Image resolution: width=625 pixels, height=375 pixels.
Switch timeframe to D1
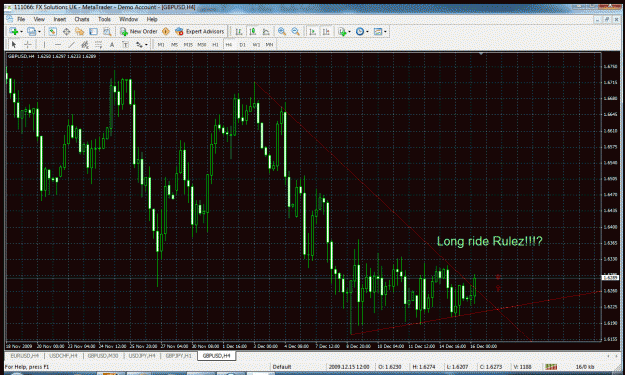click(242, 45)
